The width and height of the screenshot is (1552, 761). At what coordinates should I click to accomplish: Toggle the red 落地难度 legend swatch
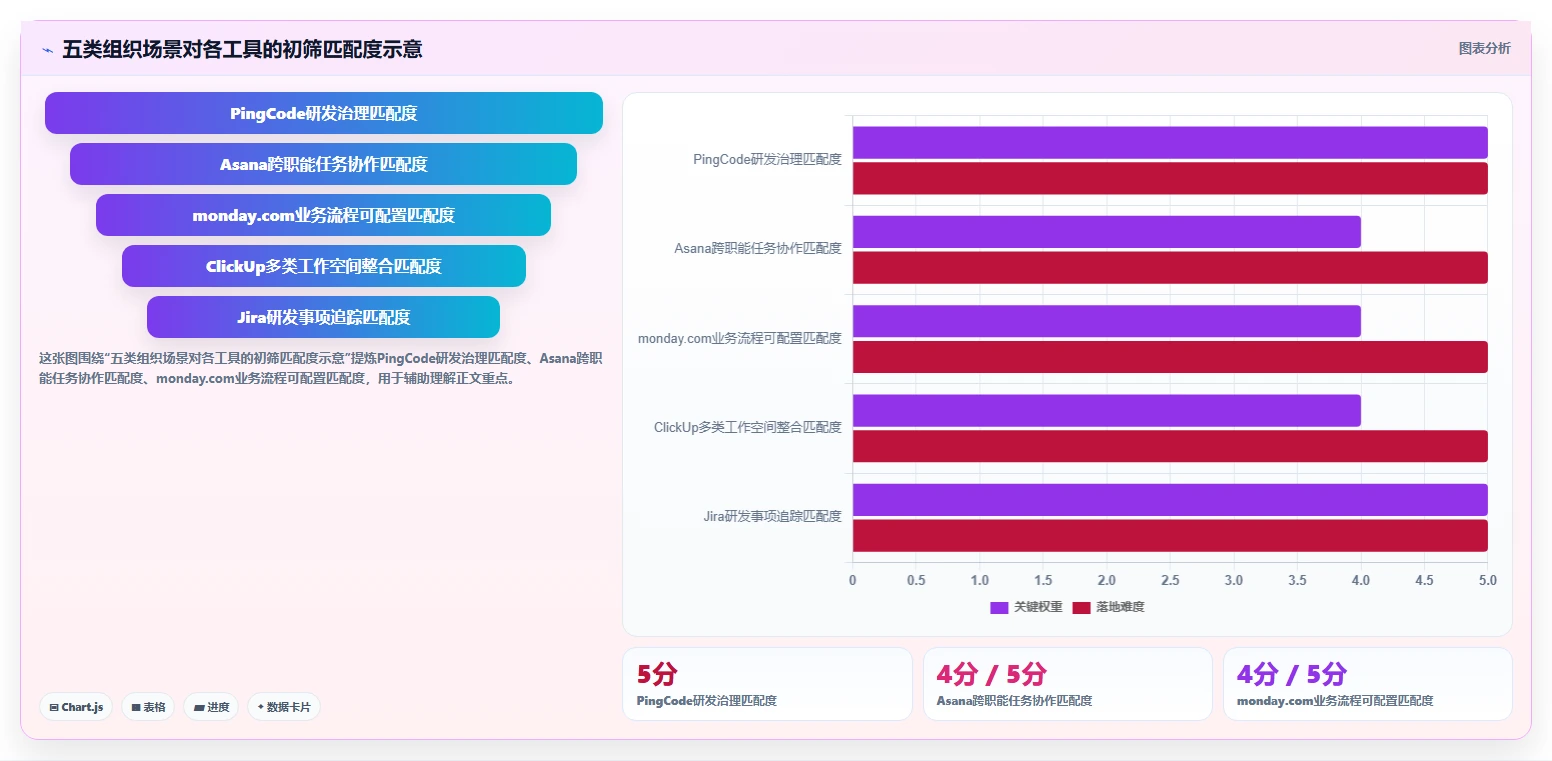[1081, 607]
